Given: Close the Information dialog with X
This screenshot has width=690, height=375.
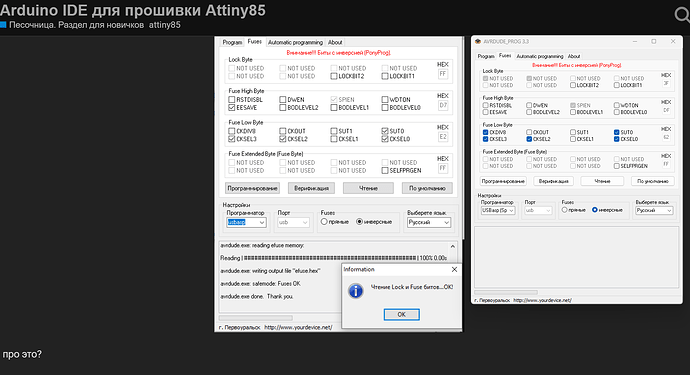Looking at the screenshot, I should 454,269.
